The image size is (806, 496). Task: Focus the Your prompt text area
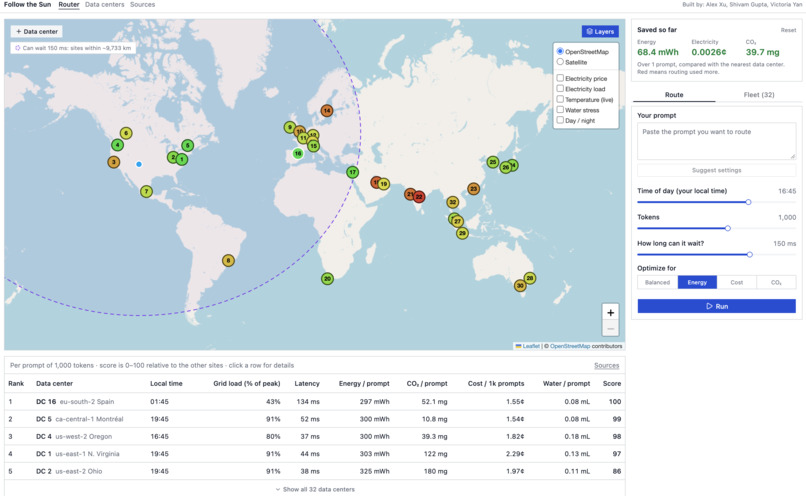(x=717, y=141)
